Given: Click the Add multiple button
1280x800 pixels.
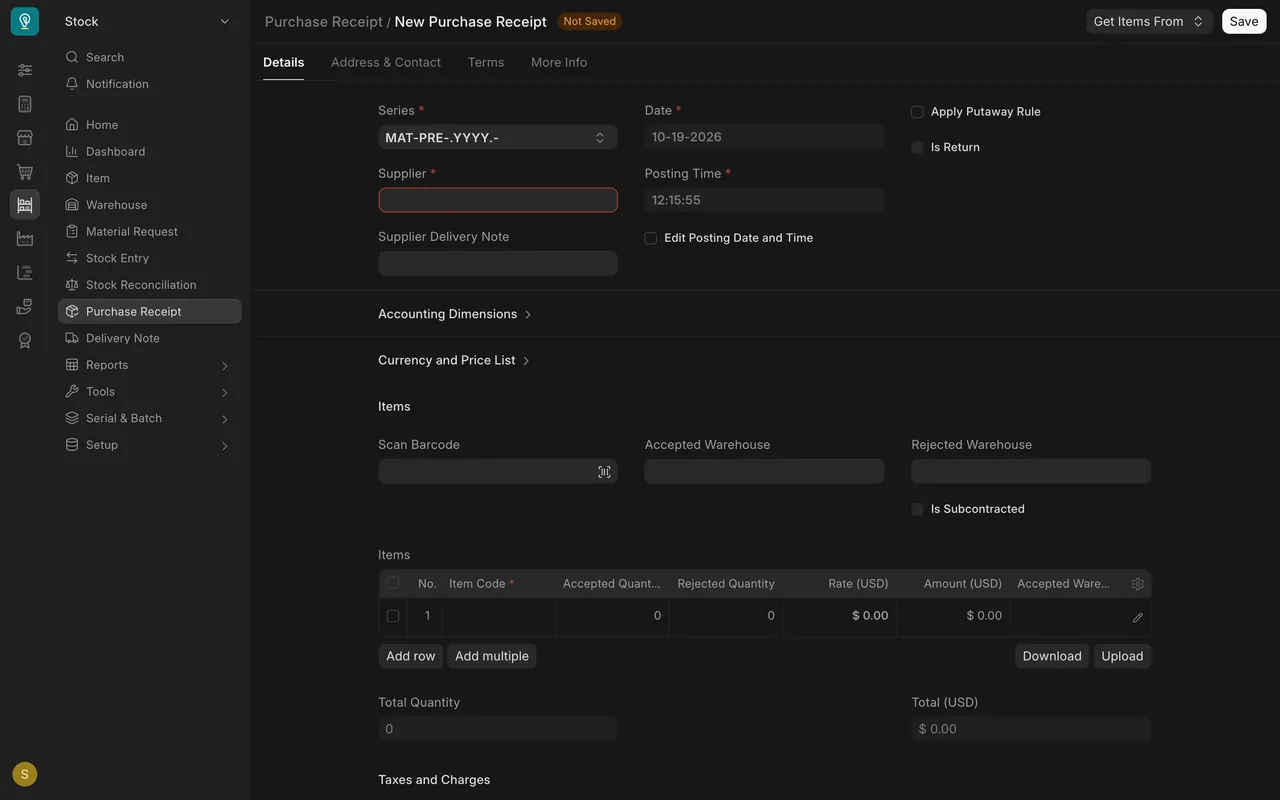Looking at the screenshot, I should point(492,656).
